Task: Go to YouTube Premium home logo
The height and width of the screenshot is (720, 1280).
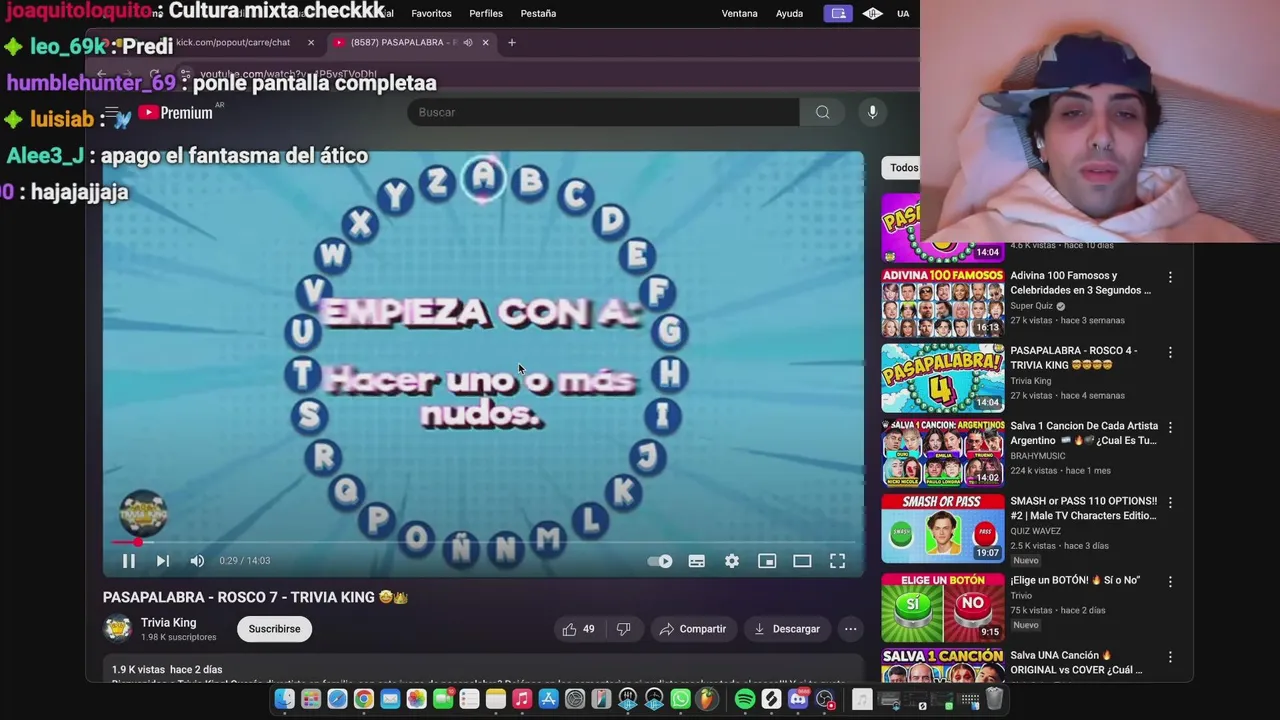Action: (176, 113)
